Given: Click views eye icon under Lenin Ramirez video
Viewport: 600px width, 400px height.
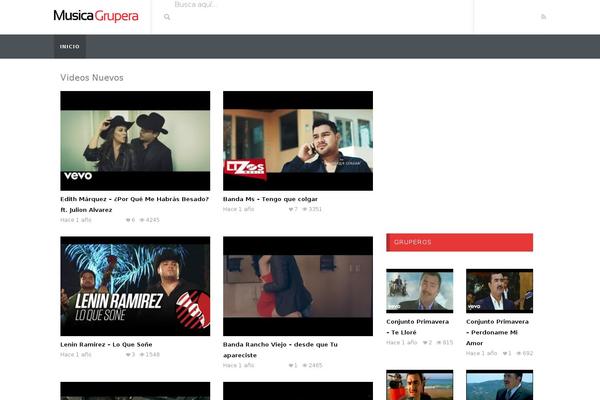Looking at the screenshot, I should (142, 354).
